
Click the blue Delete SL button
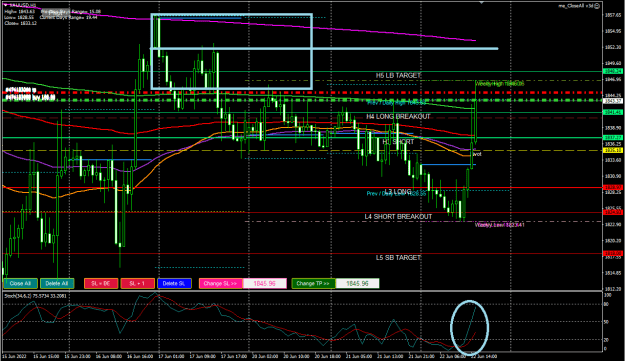pos(174,283)
